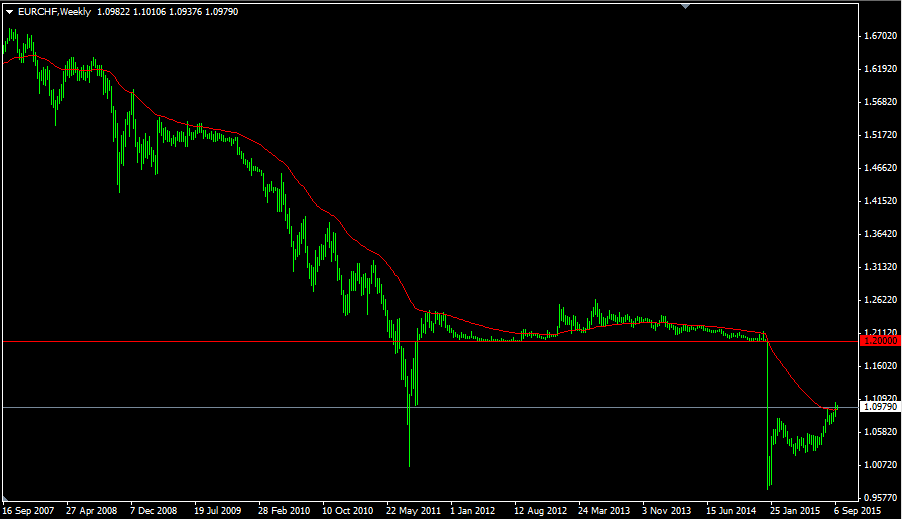Open the chart menu triangle beside EURCHF,Weekly
Viewport: 903px width, 519px height.
pyautogui.click(x=9, y=12)
